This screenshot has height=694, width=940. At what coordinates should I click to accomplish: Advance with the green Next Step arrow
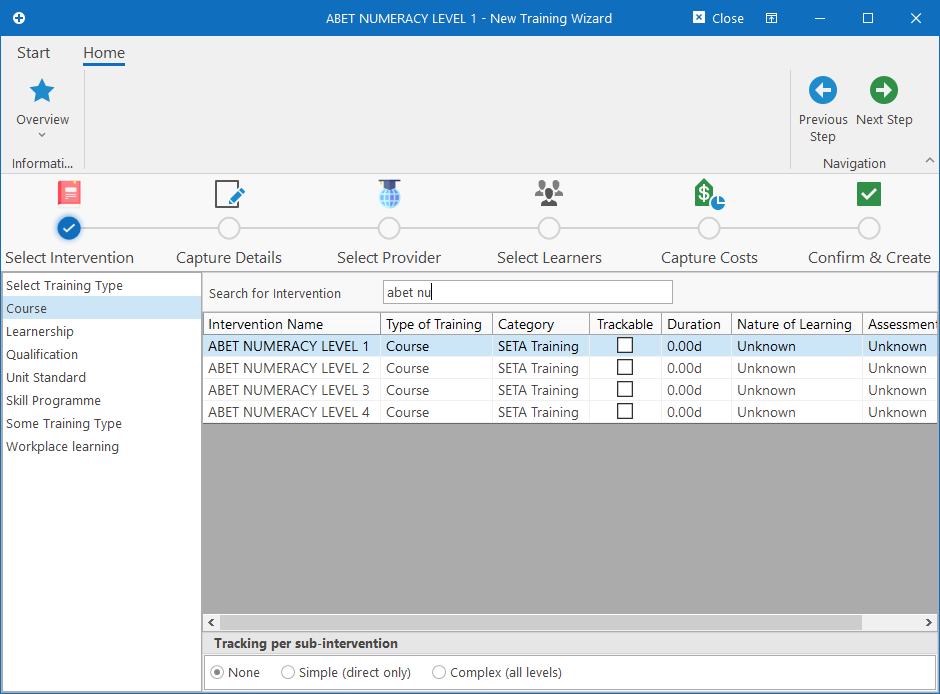884,90
